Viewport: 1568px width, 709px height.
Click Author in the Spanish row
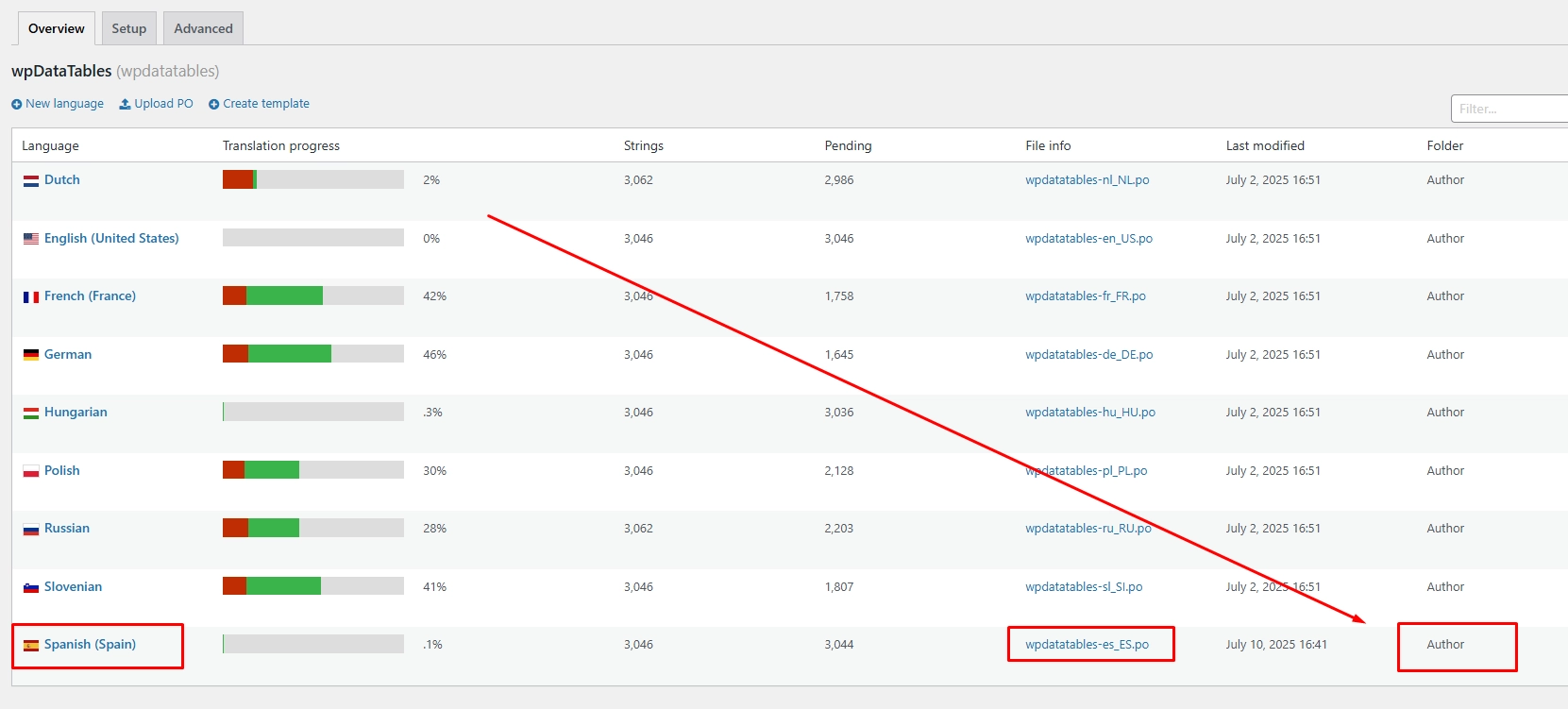[1445, 644]
